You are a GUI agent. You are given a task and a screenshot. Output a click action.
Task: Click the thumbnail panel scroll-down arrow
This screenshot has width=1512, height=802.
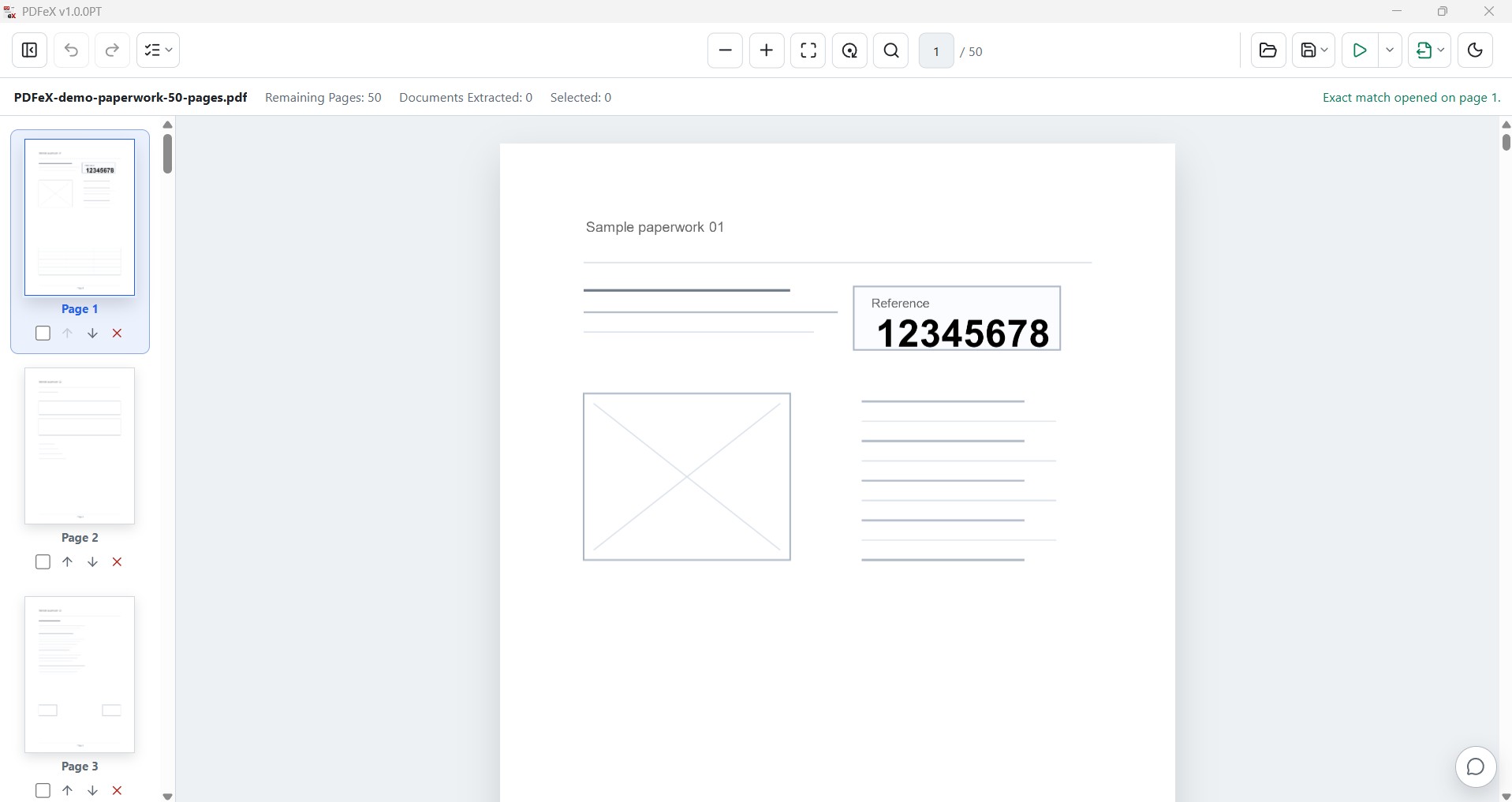pyautogui.click(x=167, y=796)
